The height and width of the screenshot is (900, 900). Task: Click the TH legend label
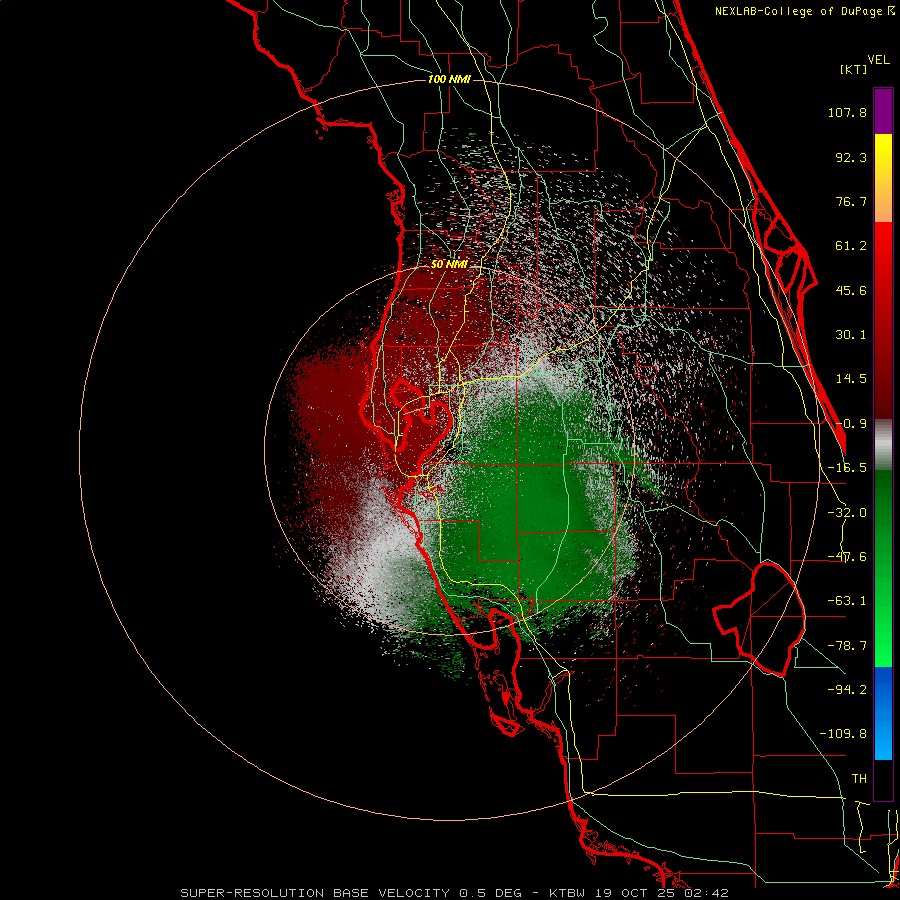(x=859, y=779)
